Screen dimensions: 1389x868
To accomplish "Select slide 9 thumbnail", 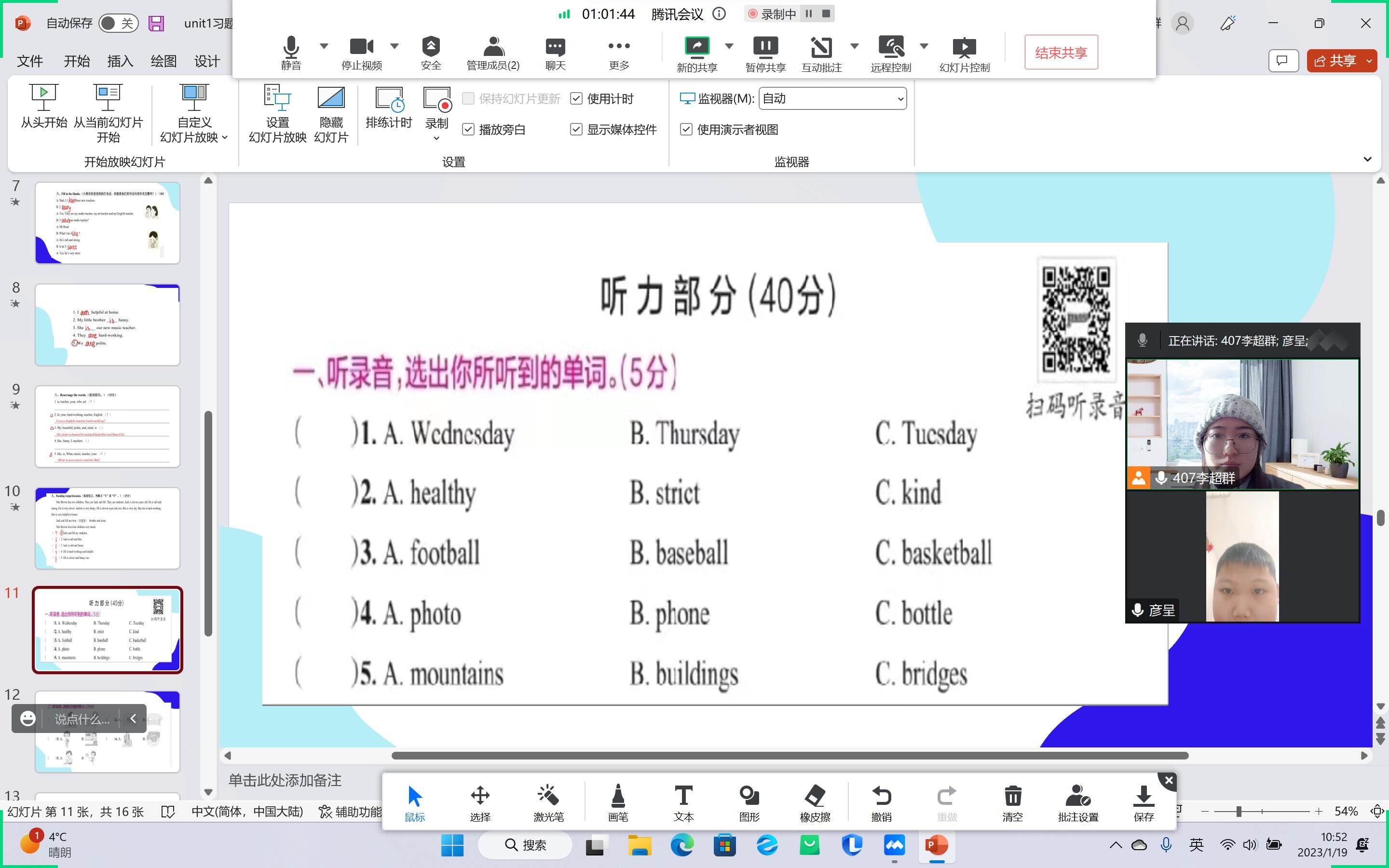I will (108, 427).
